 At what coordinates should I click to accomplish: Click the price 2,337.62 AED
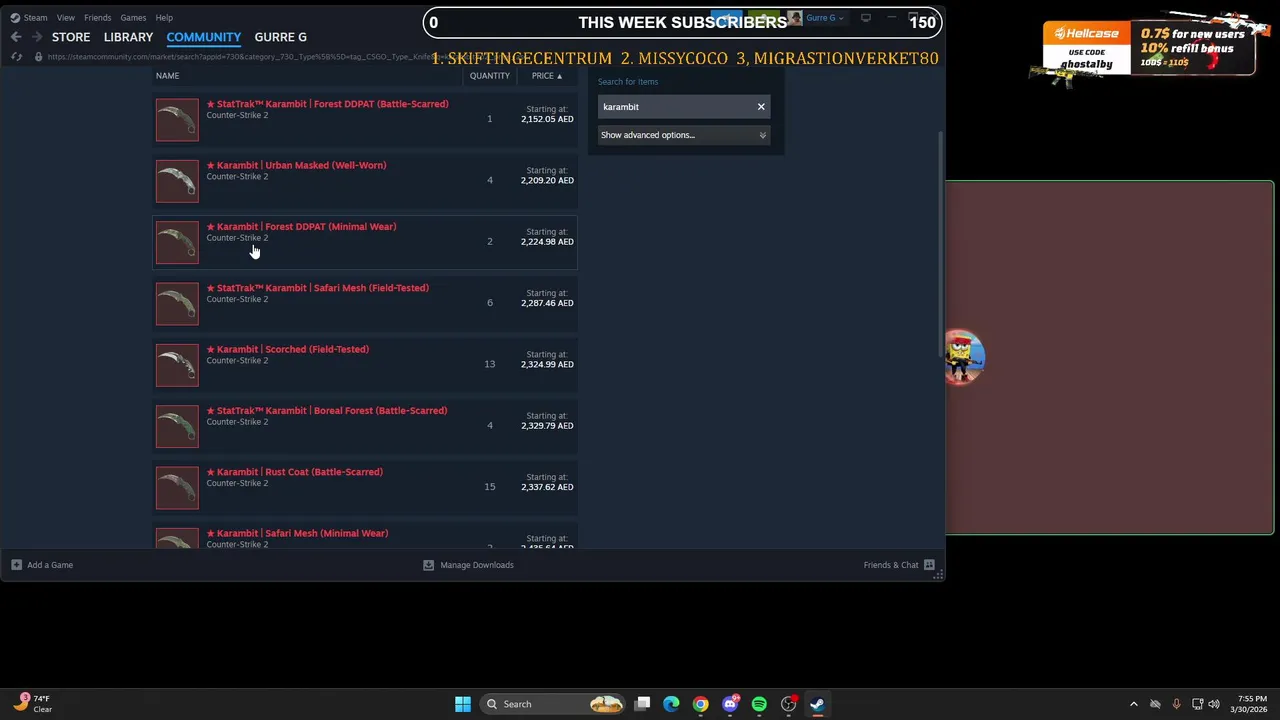pyautogui.click(x=547, y=487)
